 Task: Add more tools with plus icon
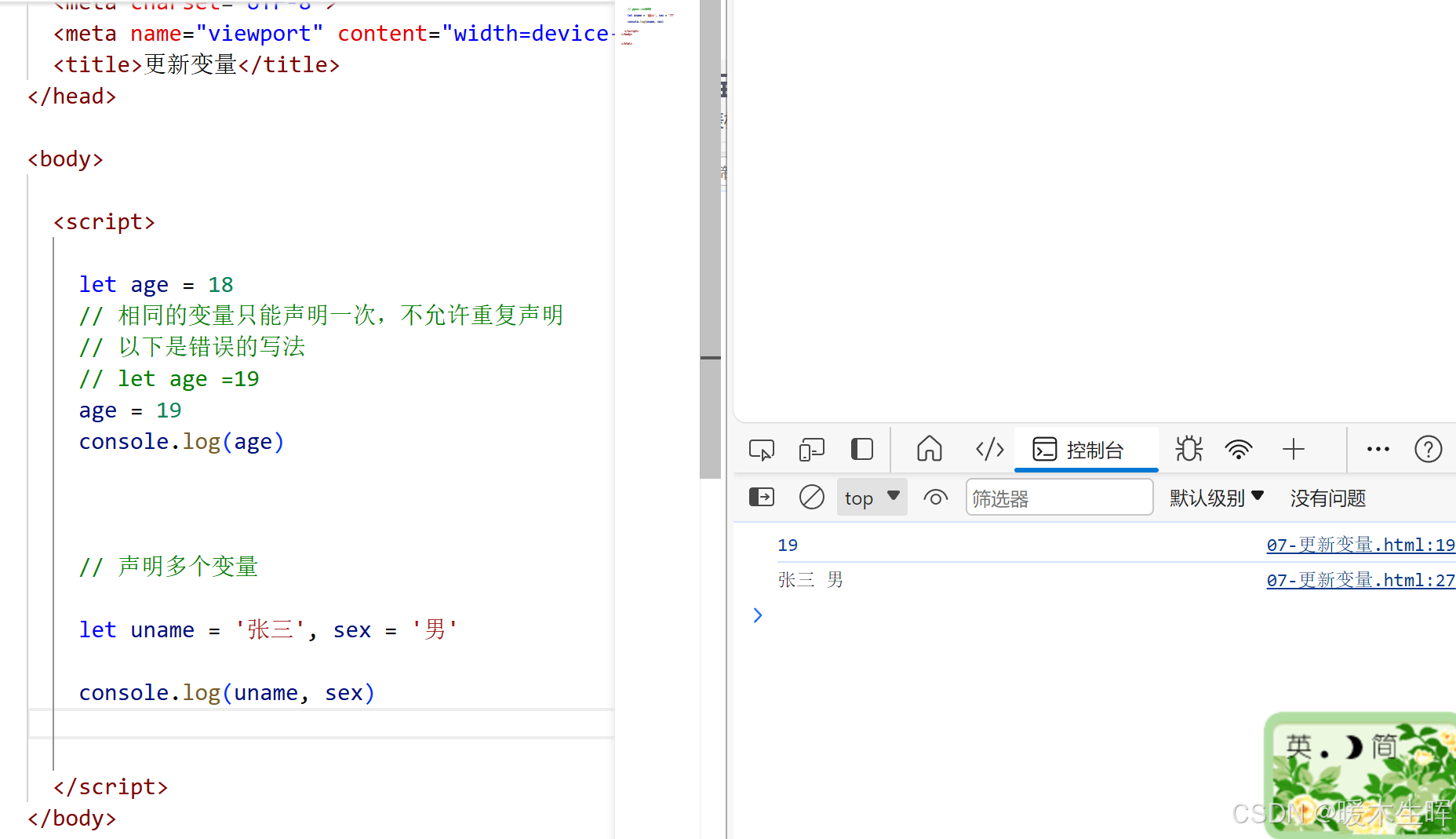[1293, 449]
